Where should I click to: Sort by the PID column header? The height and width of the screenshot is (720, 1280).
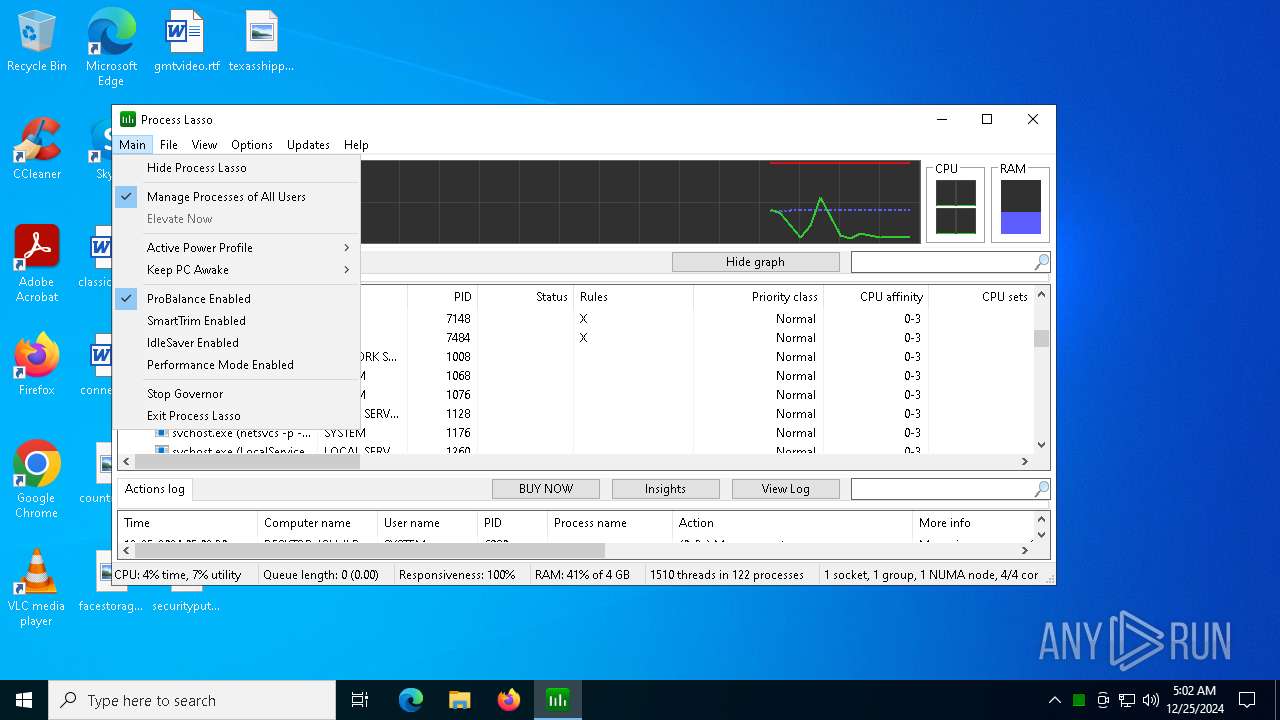click(x=442, y=297)
